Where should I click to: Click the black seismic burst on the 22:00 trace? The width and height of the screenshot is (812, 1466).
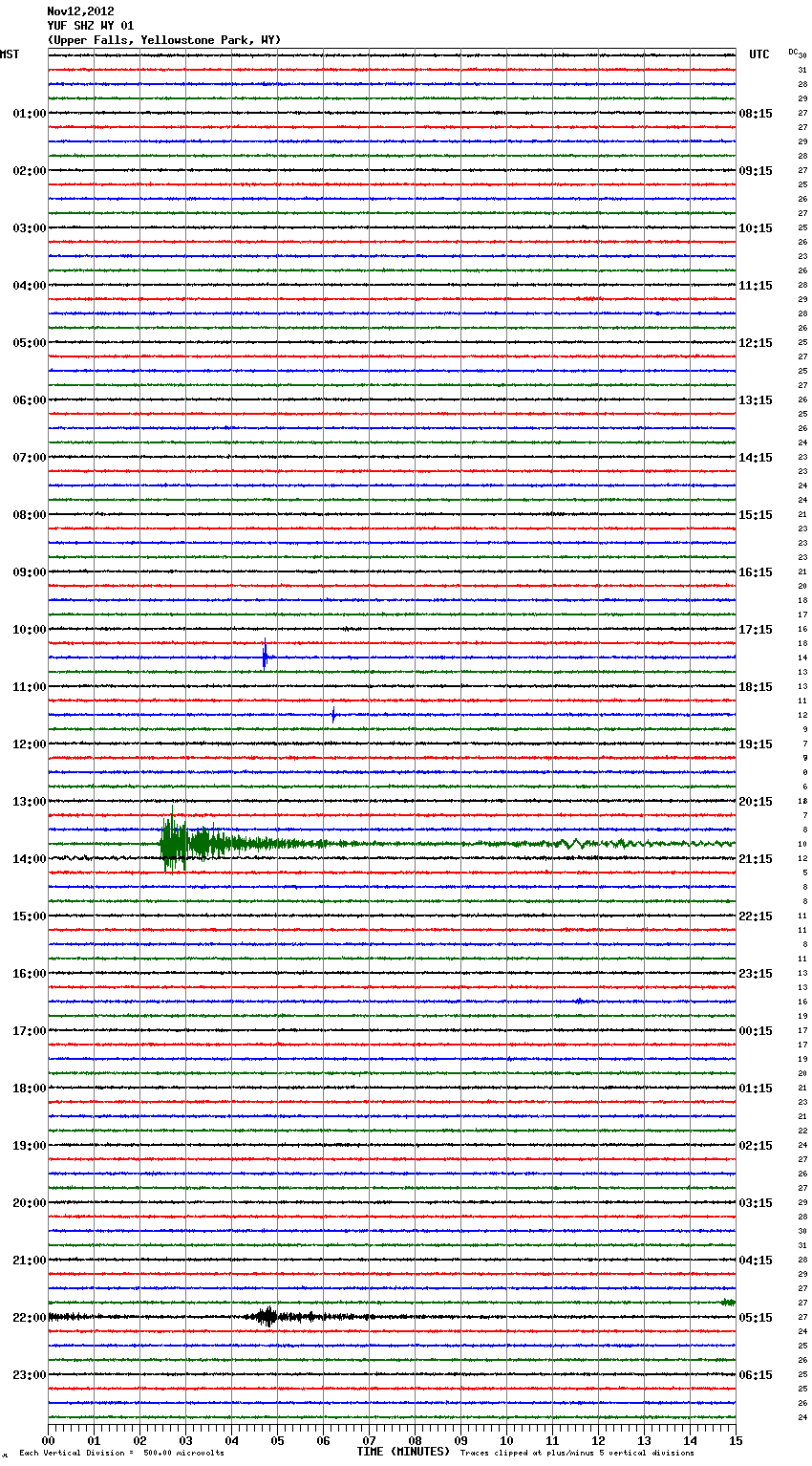267,1317
